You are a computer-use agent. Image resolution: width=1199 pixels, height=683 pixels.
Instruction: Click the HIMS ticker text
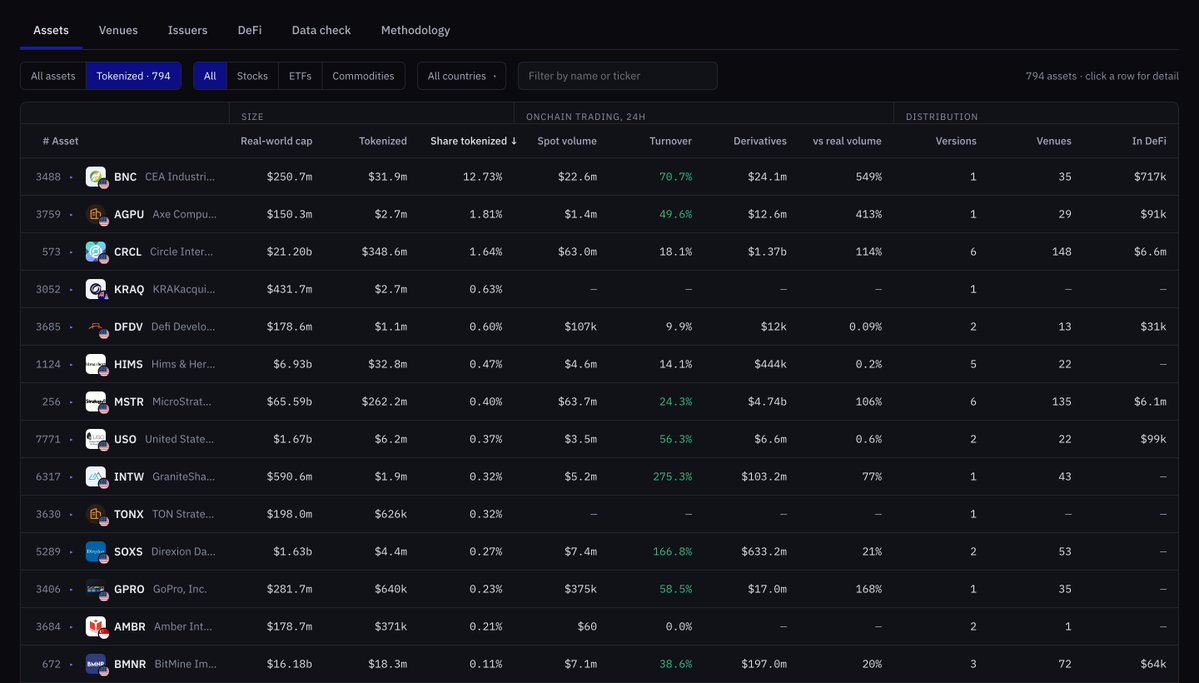[x=128, y=364]
